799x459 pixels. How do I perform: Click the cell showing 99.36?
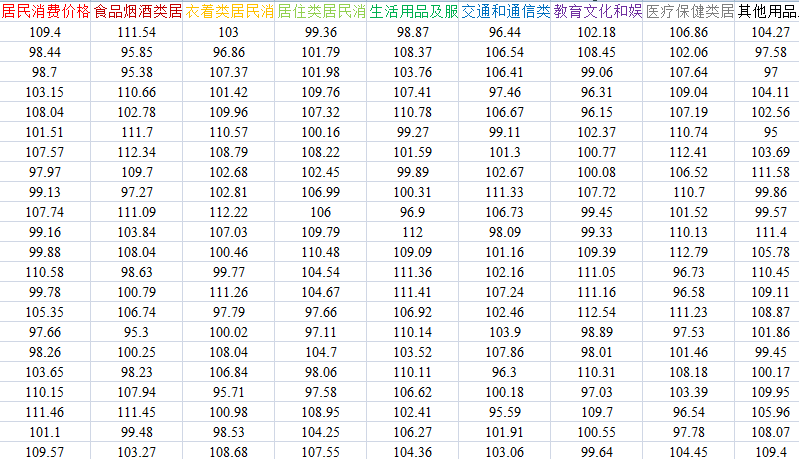321,32
